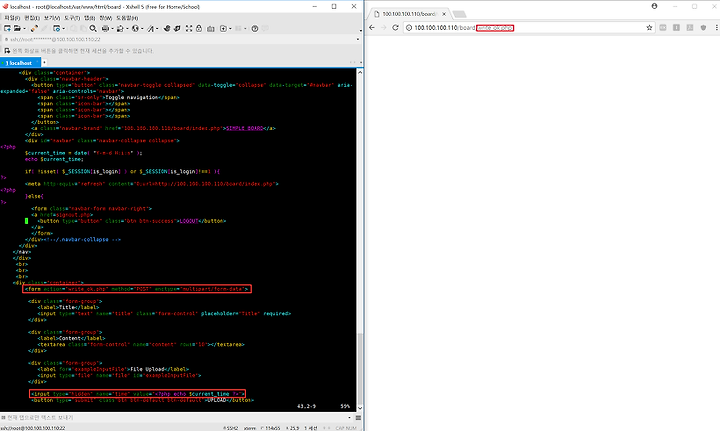Click the New session icon in Xshell toolbar
Screen dimensions: 720x431
[x=7, y=28]
